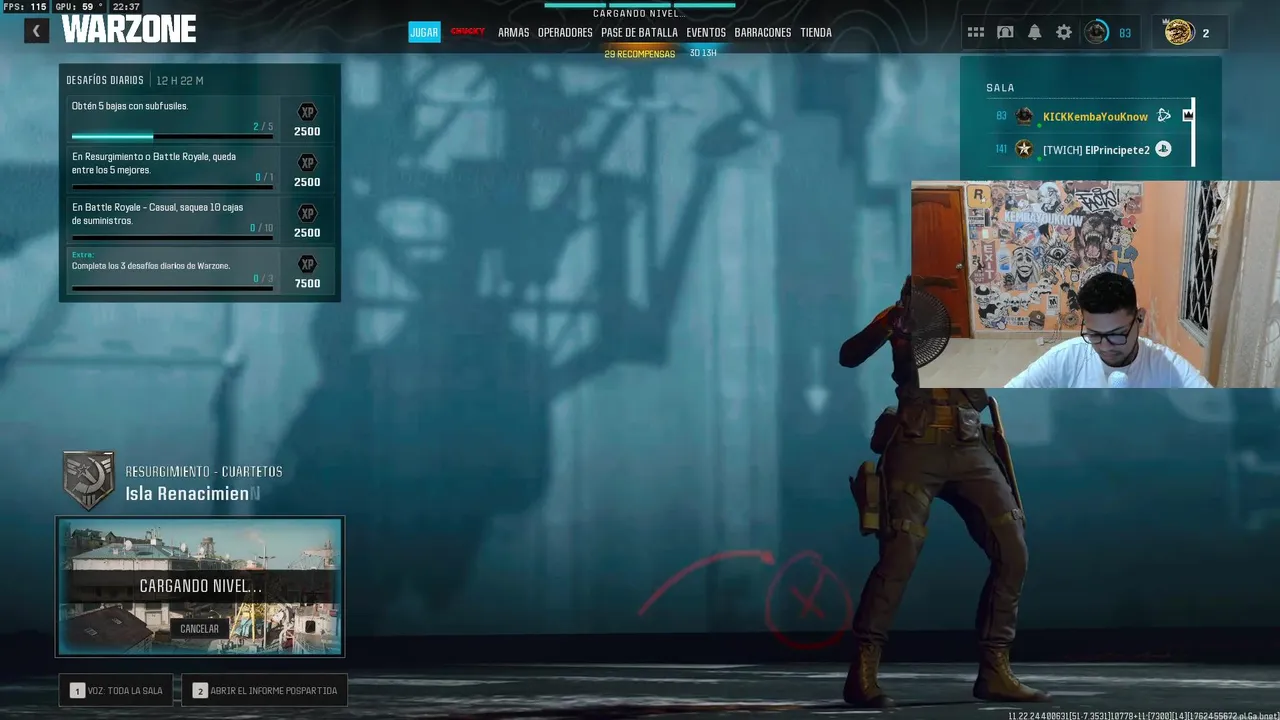The width and height of the screenshot is (1280, 720).
Task: Select the Isla Renacimiento map thumbnail
Action: (200, 586)
